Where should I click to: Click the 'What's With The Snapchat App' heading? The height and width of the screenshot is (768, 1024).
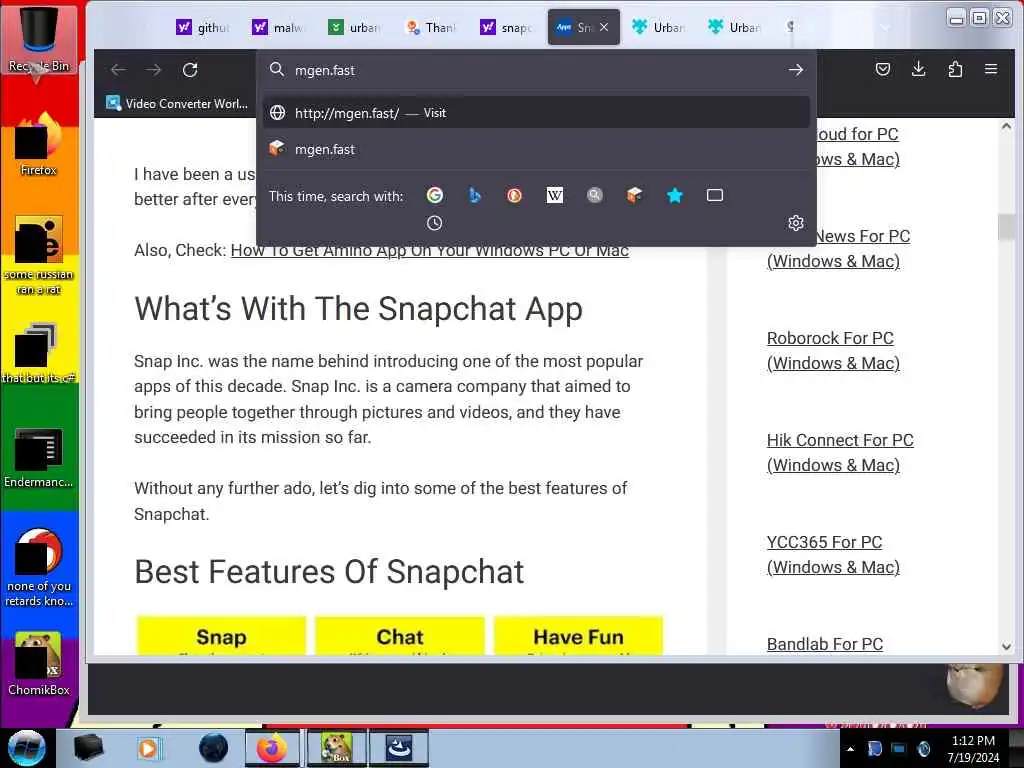359,308
